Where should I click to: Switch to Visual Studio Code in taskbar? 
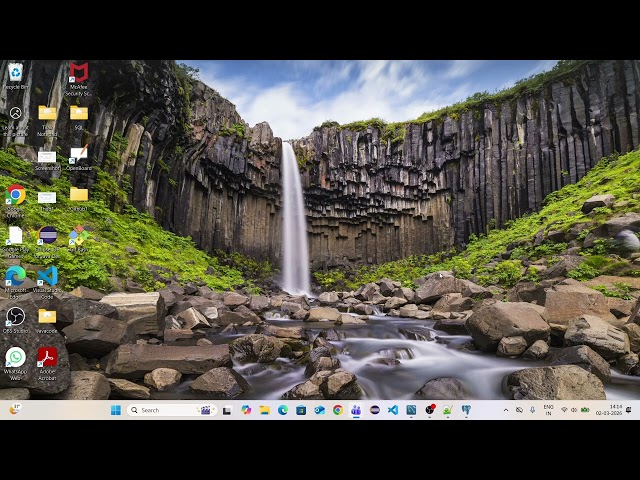393,410
